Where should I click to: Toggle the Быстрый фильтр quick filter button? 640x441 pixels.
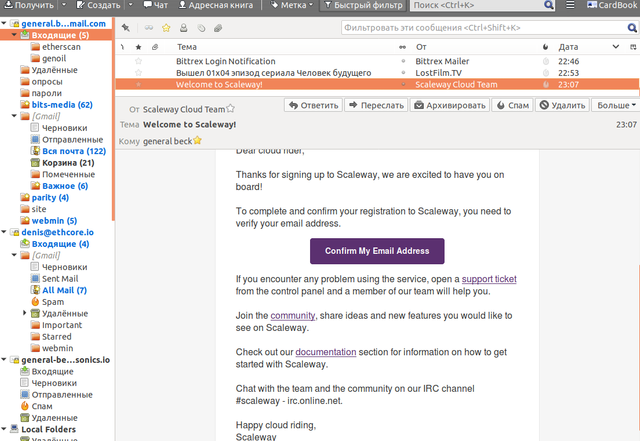pos(363,5)
